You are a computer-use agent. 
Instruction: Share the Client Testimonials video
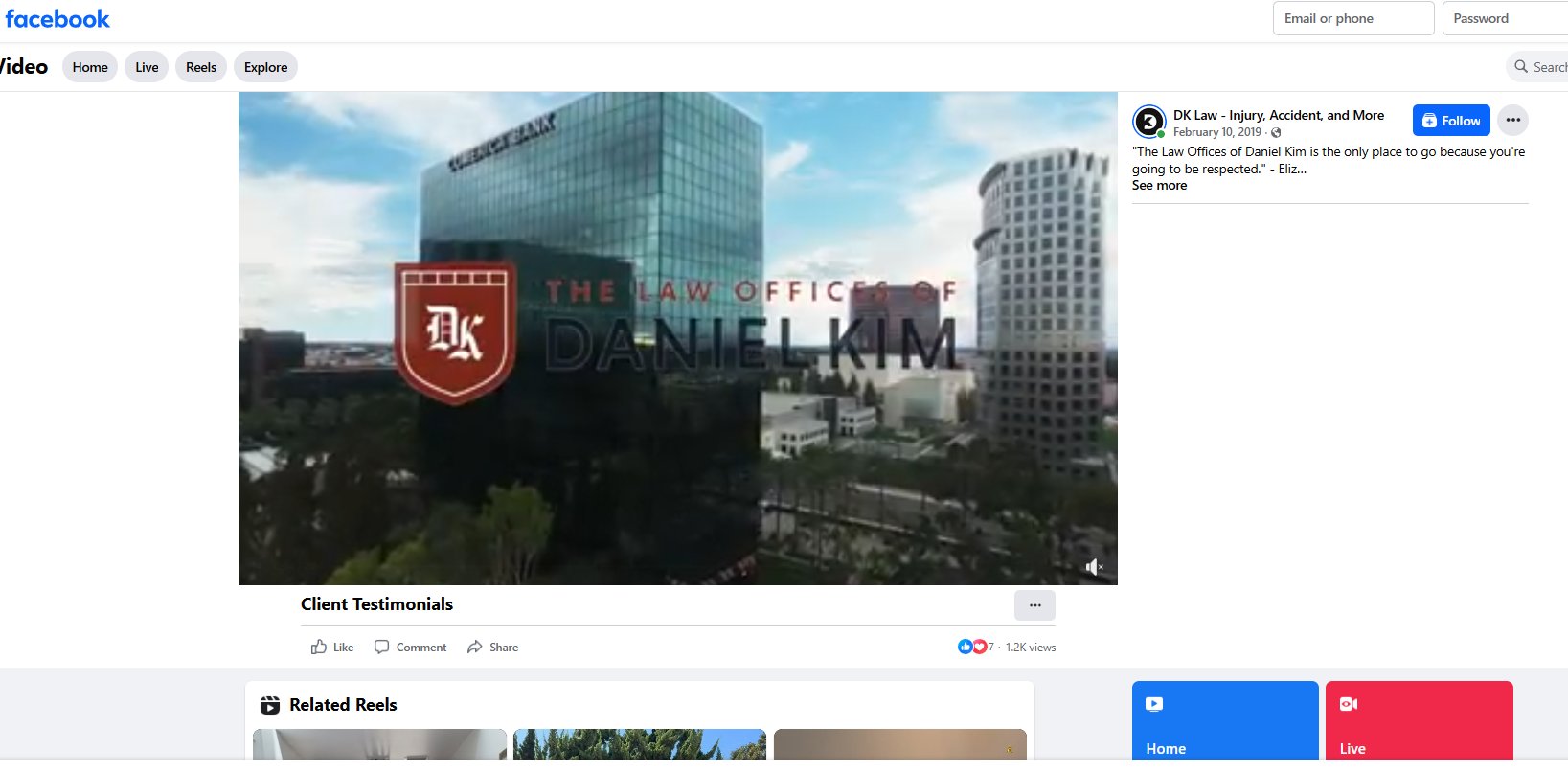coord(492,648)
